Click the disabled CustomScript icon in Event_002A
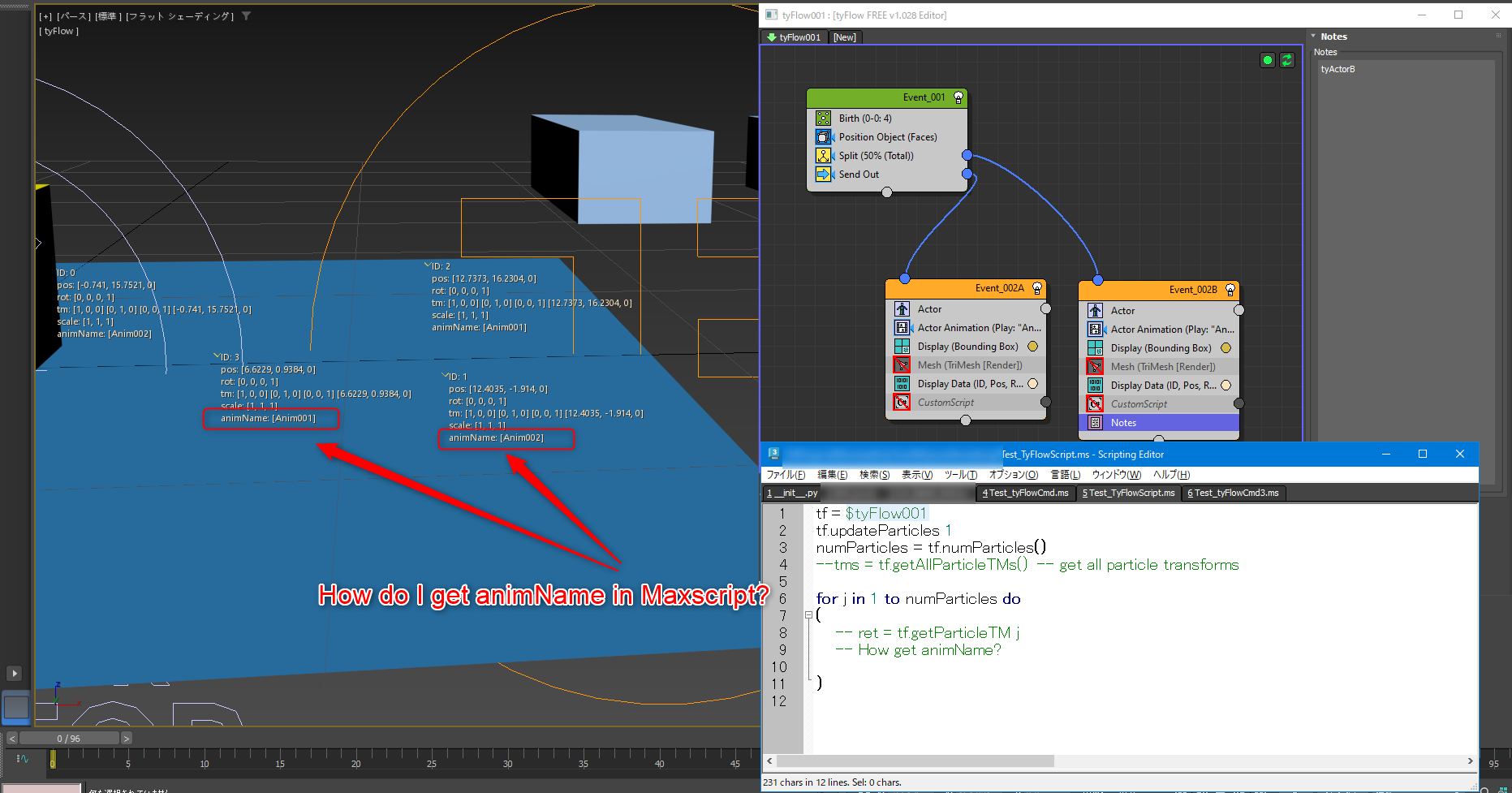The width and height of the screenshot is (1512, 793). click(902, 403)
